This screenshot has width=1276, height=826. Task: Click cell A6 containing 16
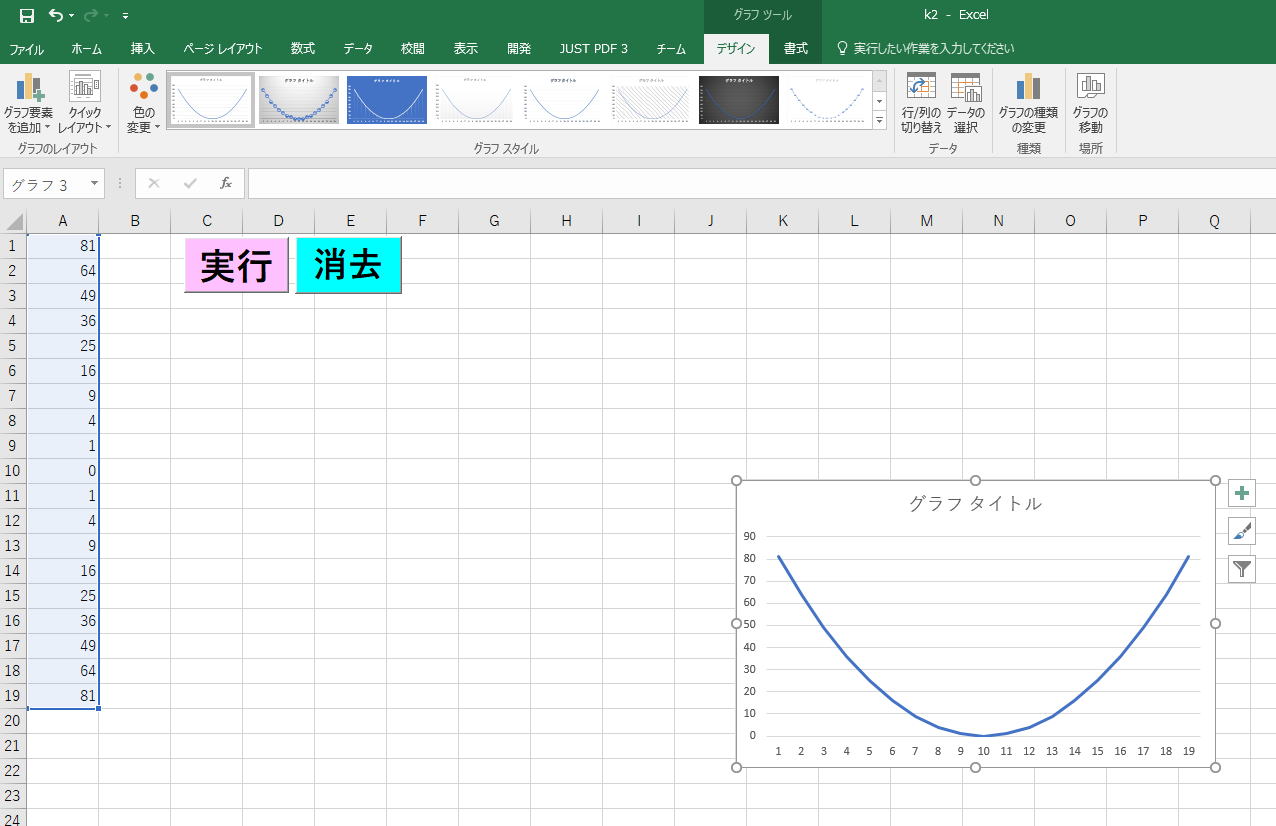63,371
